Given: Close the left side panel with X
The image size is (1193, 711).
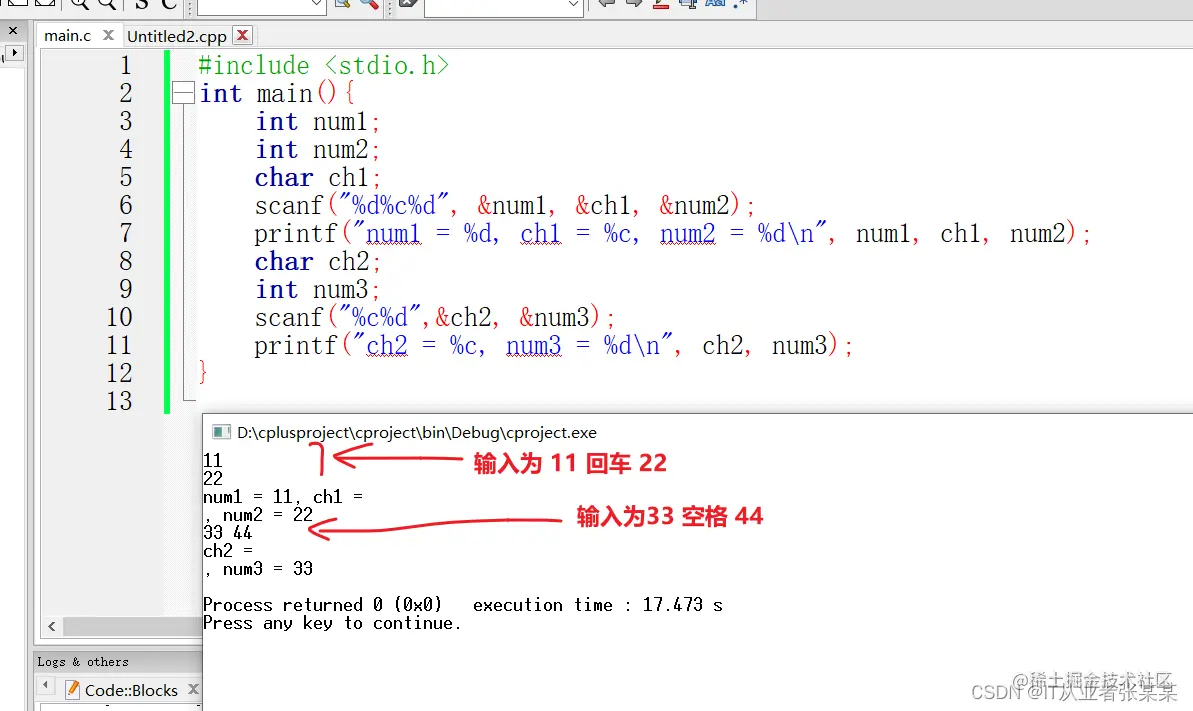Looking at the screenshot, I should [x=13, y=30].
